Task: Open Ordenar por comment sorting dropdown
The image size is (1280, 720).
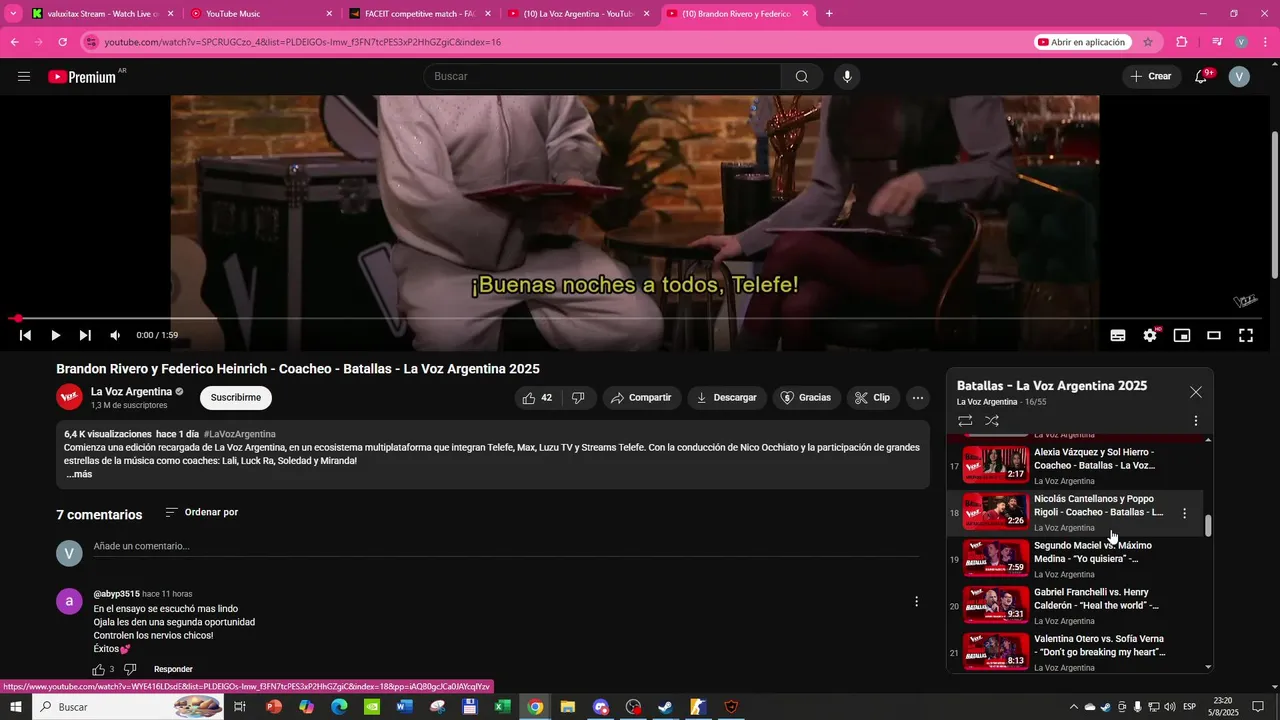Action: click(x=201, y=512)
